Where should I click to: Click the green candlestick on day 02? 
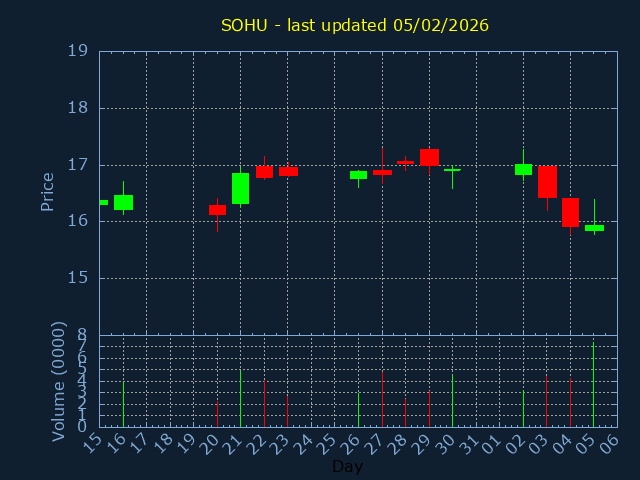tap(523, 169)
